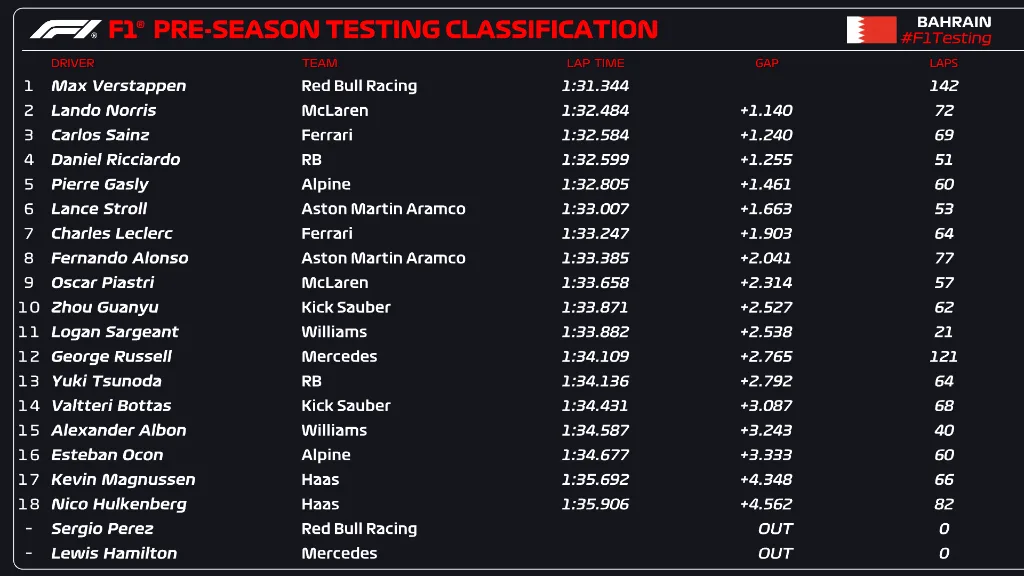Image resolution: width=1024 pixels, height=576 pixels.
Task: Click the Pre-Season Testing Classification title
Action: (x=405, y=30)
